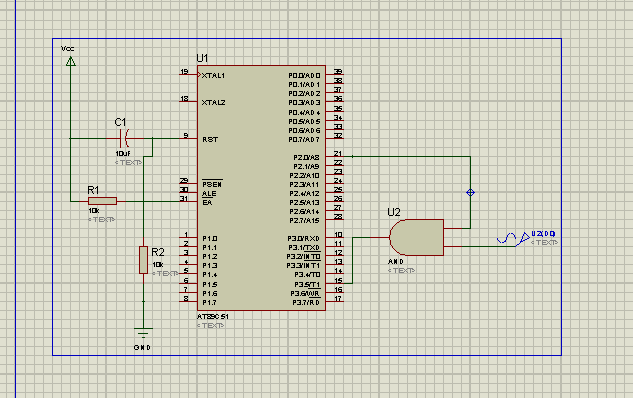Click the P3.5/T1 pin 15
Screen dimensions: 633x398
point(335,283)
